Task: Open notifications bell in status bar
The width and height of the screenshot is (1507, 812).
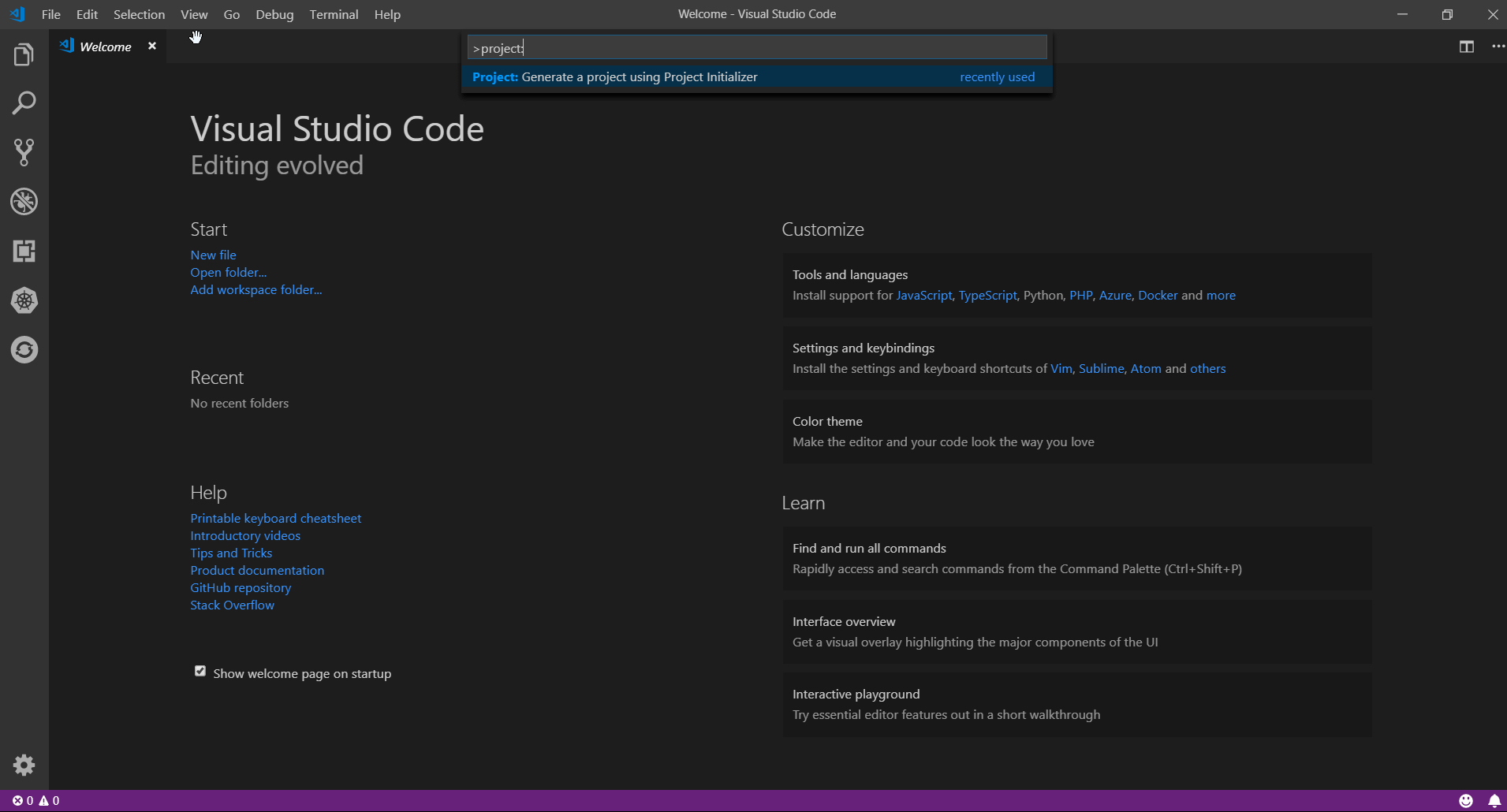Action: (1494, 801)
